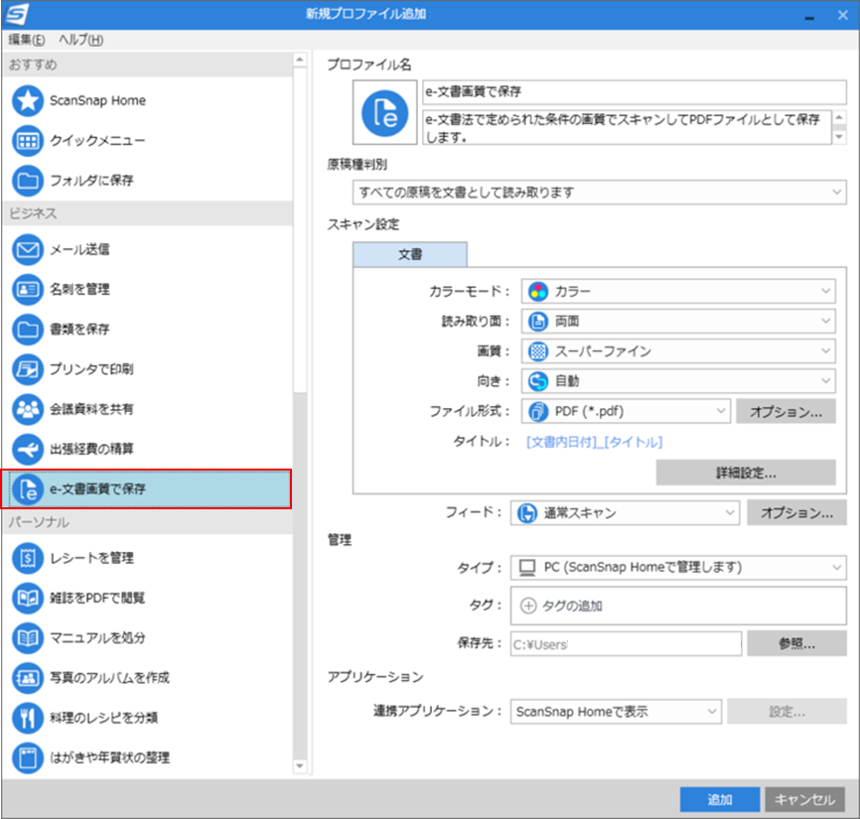This screenshot has height=819, width=860.
Task: Click the large profile e-document icon
Action: [x=385, y=113]
